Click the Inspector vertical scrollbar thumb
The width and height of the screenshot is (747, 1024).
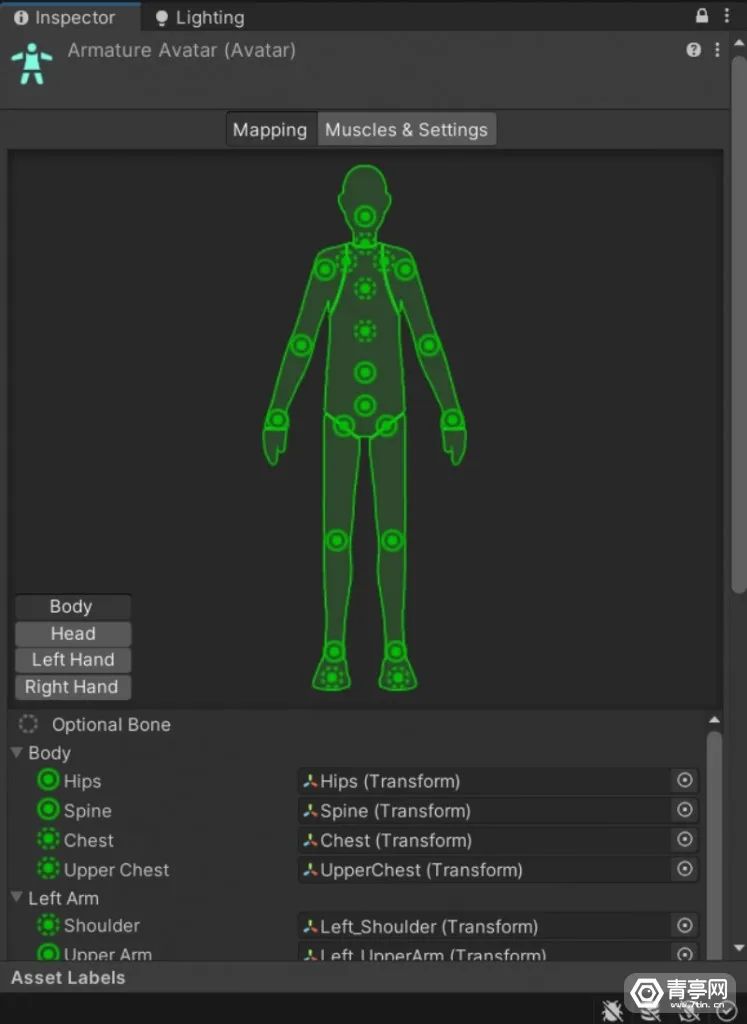(739, 324)
